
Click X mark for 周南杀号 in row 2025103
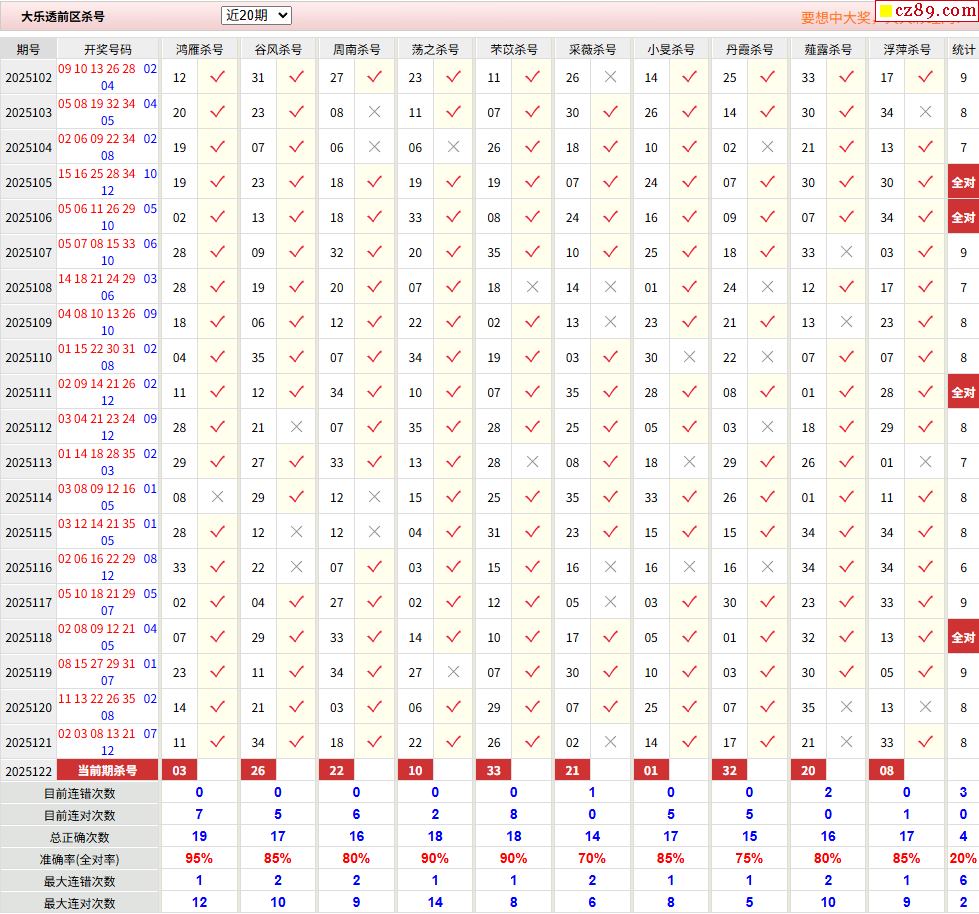374,112
